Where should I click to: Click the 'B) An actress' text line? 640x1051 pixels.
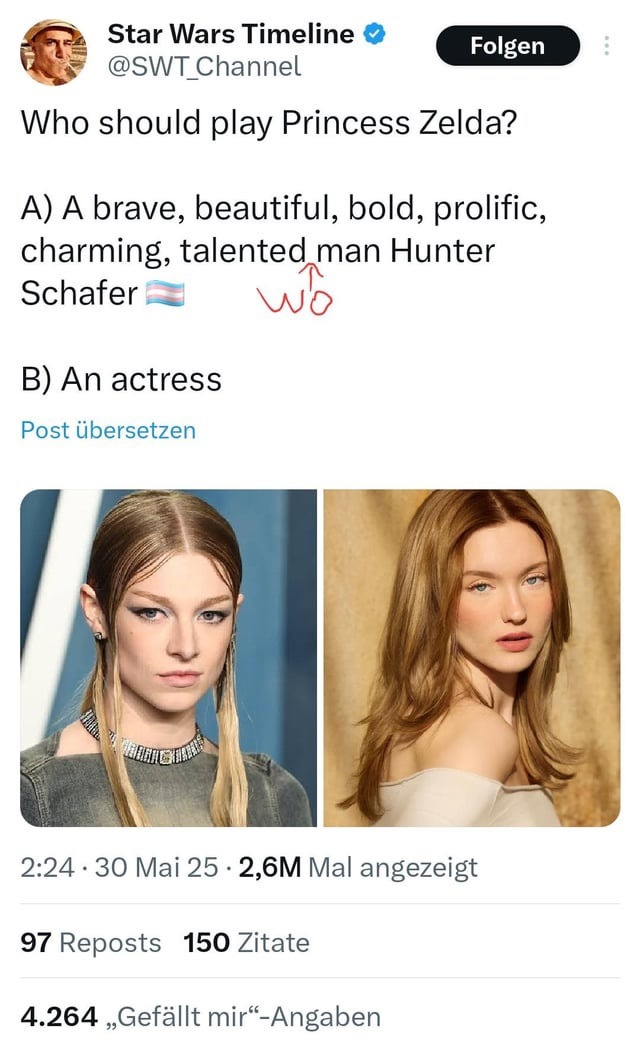tap(121, 379)
